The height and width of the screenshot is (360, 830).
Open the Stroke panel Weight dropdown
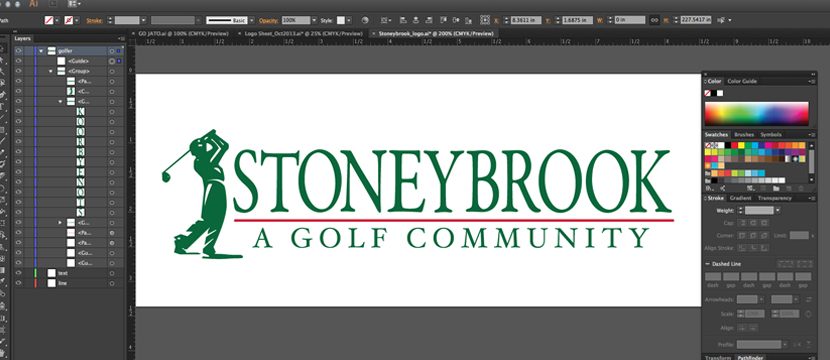click(778, 210)
